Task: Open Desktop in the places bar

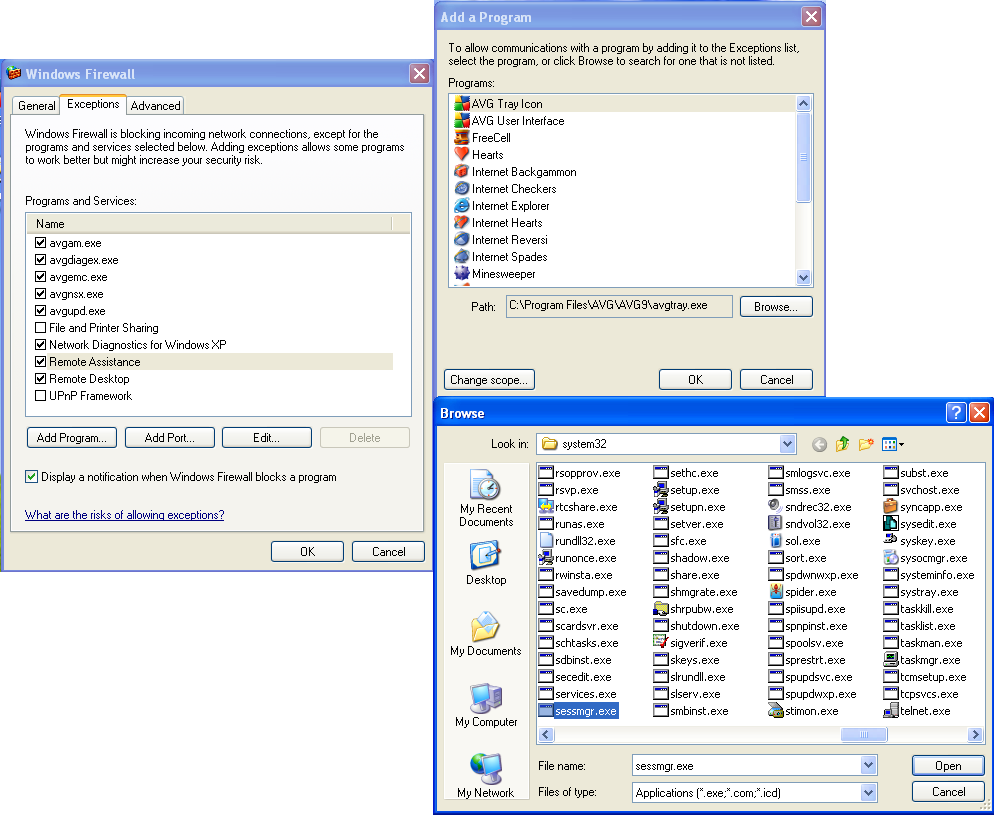Action: tap(486, 563)
